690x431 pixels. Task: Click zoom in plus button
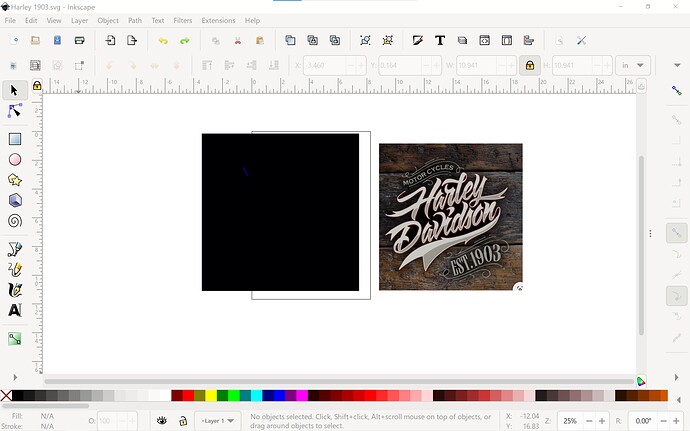pos(602,421)
